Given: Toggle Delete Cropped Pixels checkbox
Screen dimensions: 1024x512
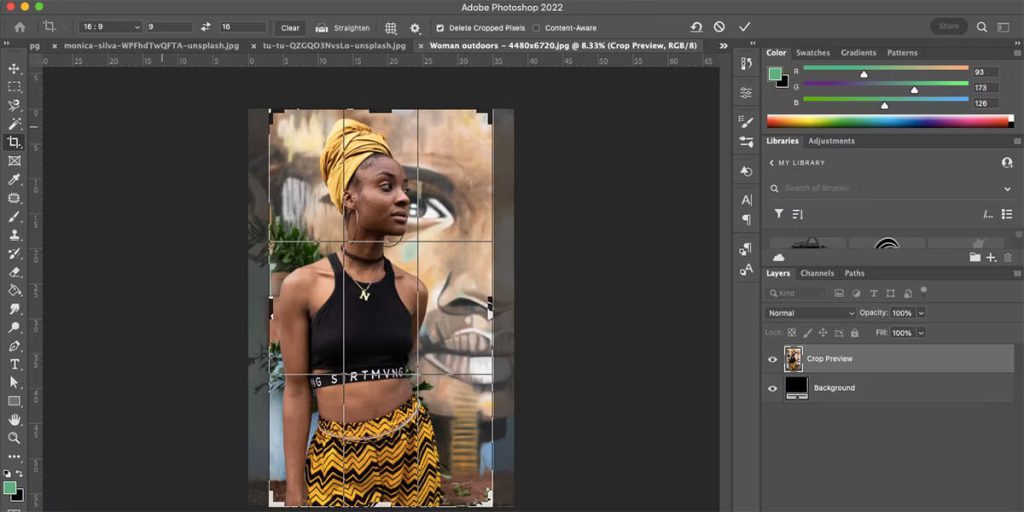Looking at the screenshot, I should (441, 28).
